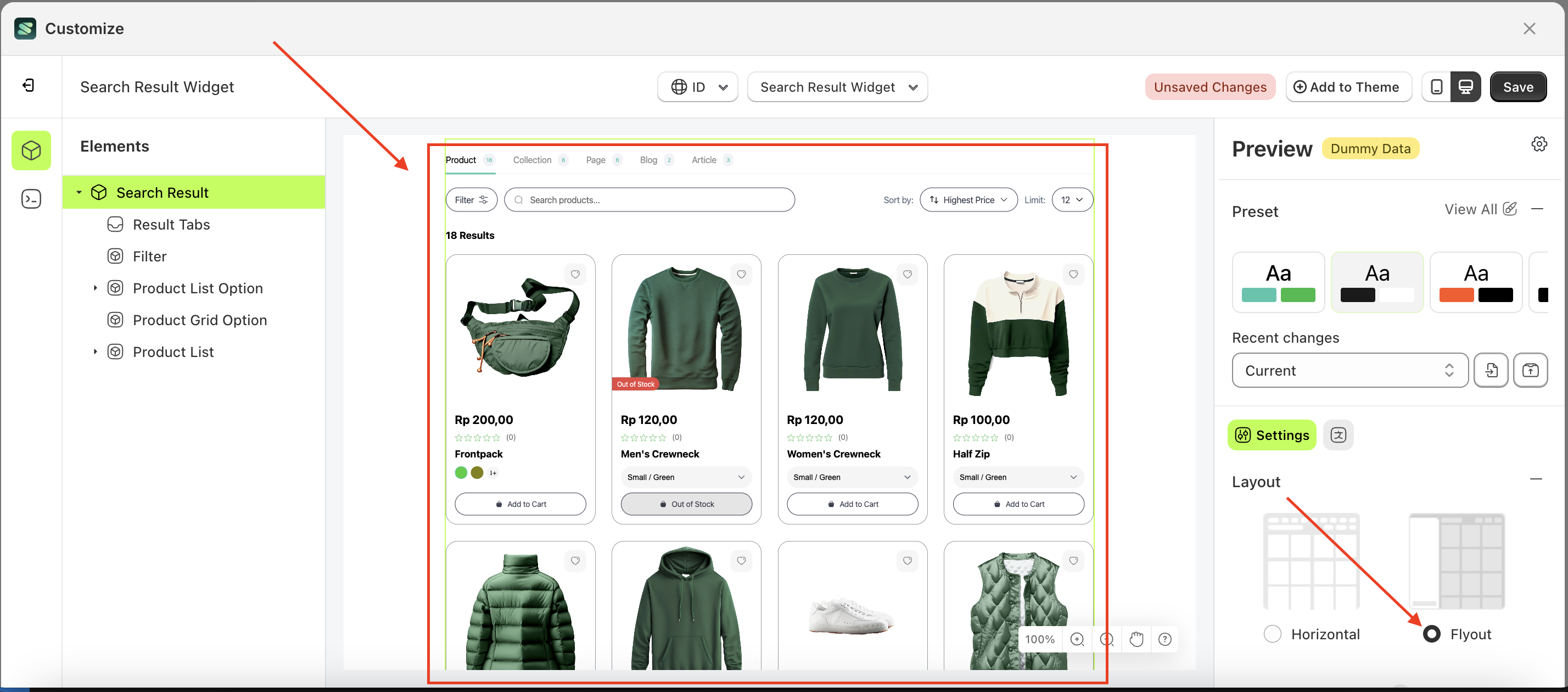Viewport: 1568px width, 692px height.
Task: Click the export preset icon button
Action: point(1530,370)
